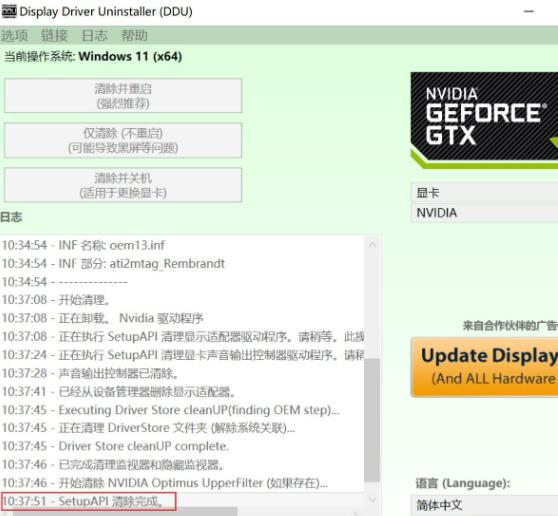Viewport: 558px width, 516px height.
Task: Select log line 'Driver Store cleanUP complete.'
Action: click(182, 446)
